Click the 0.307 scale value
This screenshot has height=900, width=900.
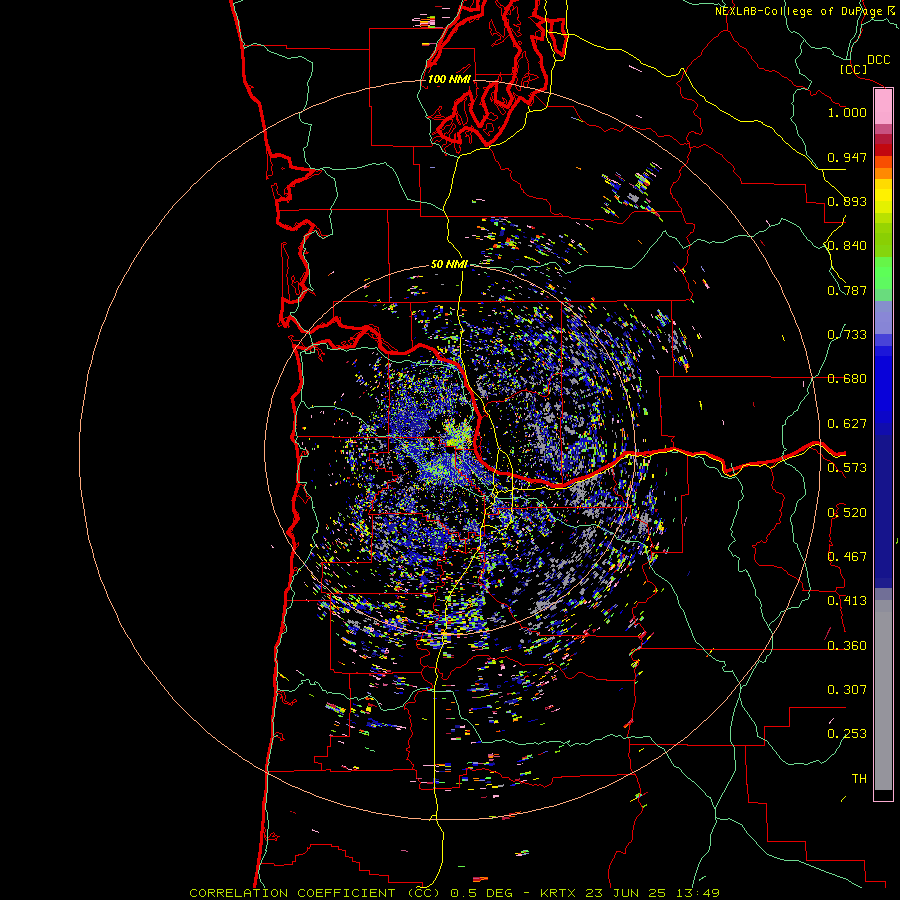tap(847, 690)
